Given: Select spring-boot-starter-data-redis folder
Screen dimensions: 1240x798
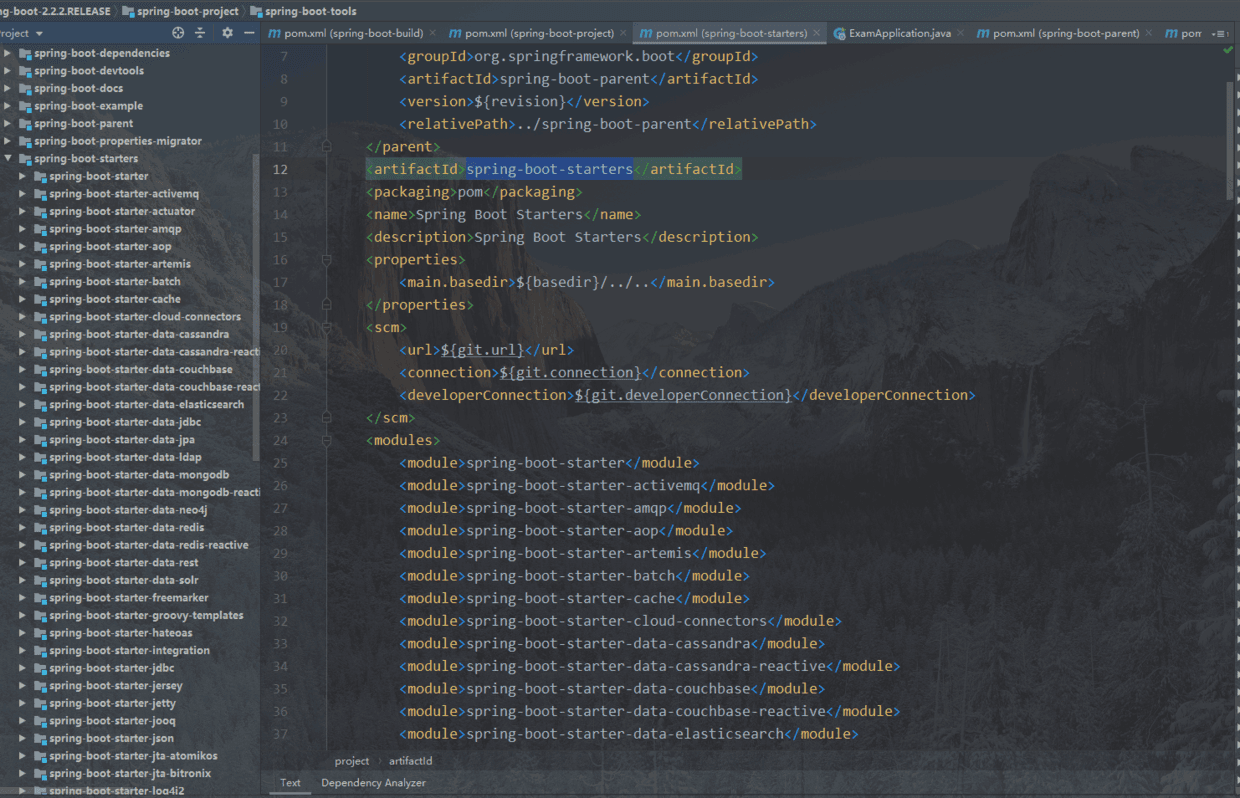Looking at the screenshot, I should [126, 527].
